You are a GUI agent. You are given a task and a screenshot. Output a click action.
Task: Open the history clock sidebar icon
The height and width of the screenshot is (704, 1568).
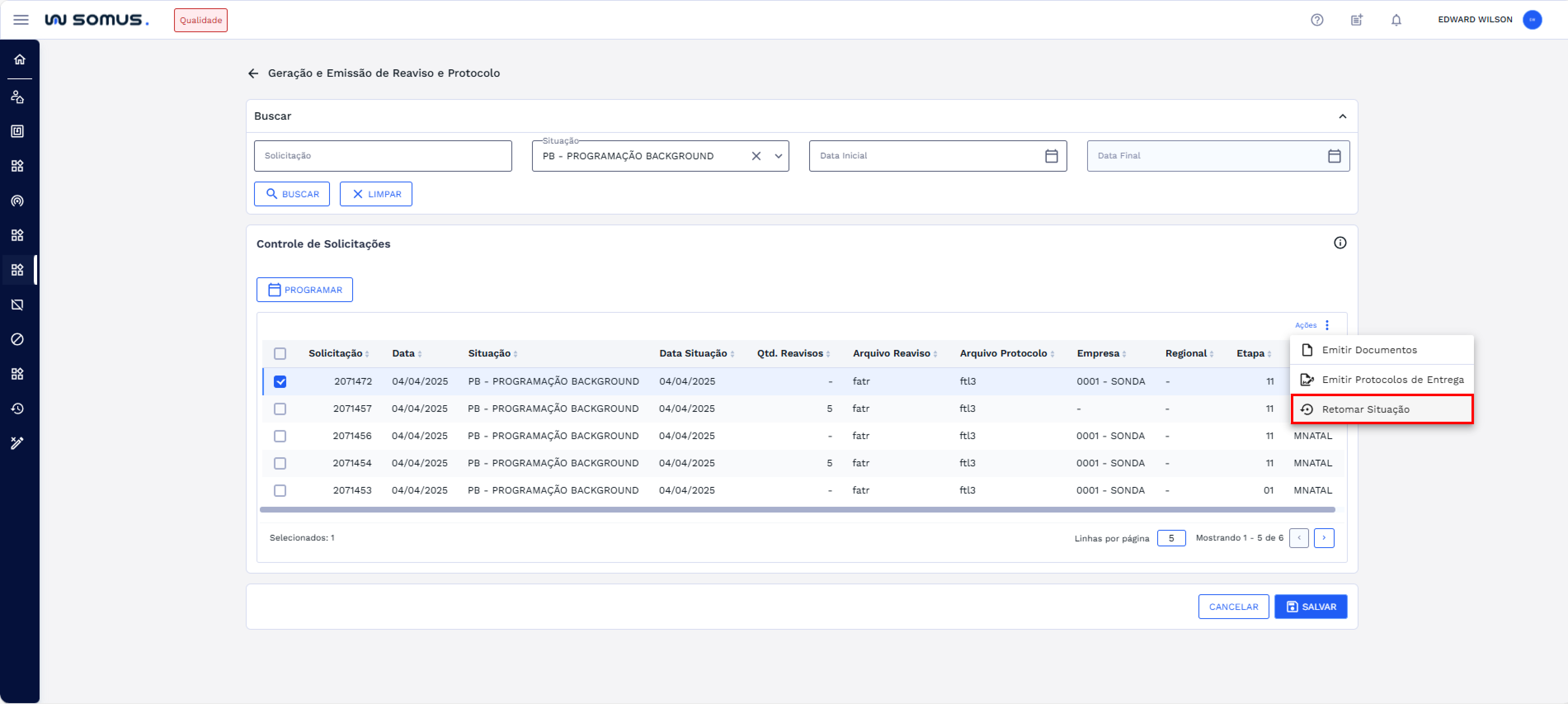click(18, 408)
